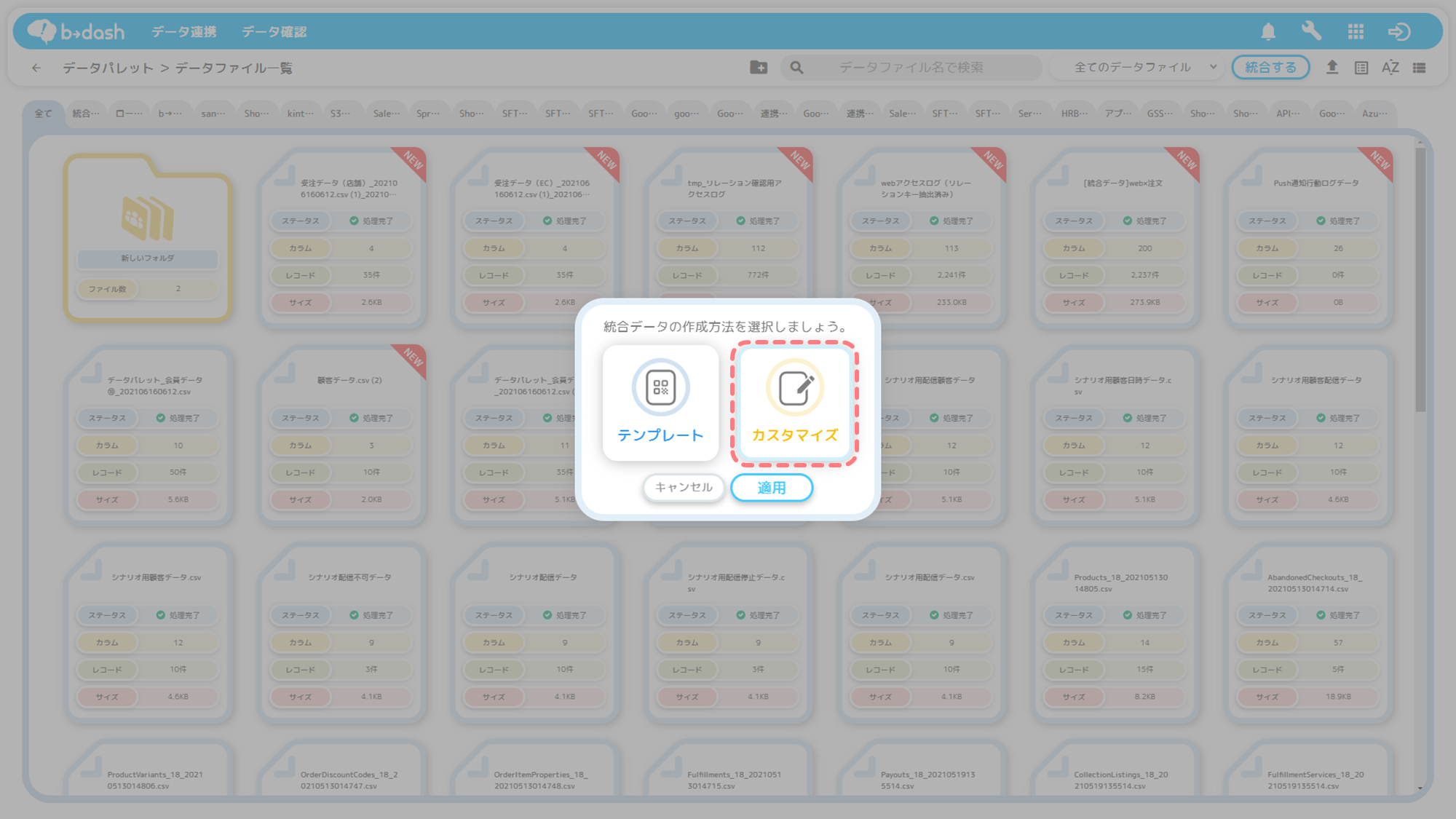
Task: Select the kint… tab
Action: click(300, 114)
